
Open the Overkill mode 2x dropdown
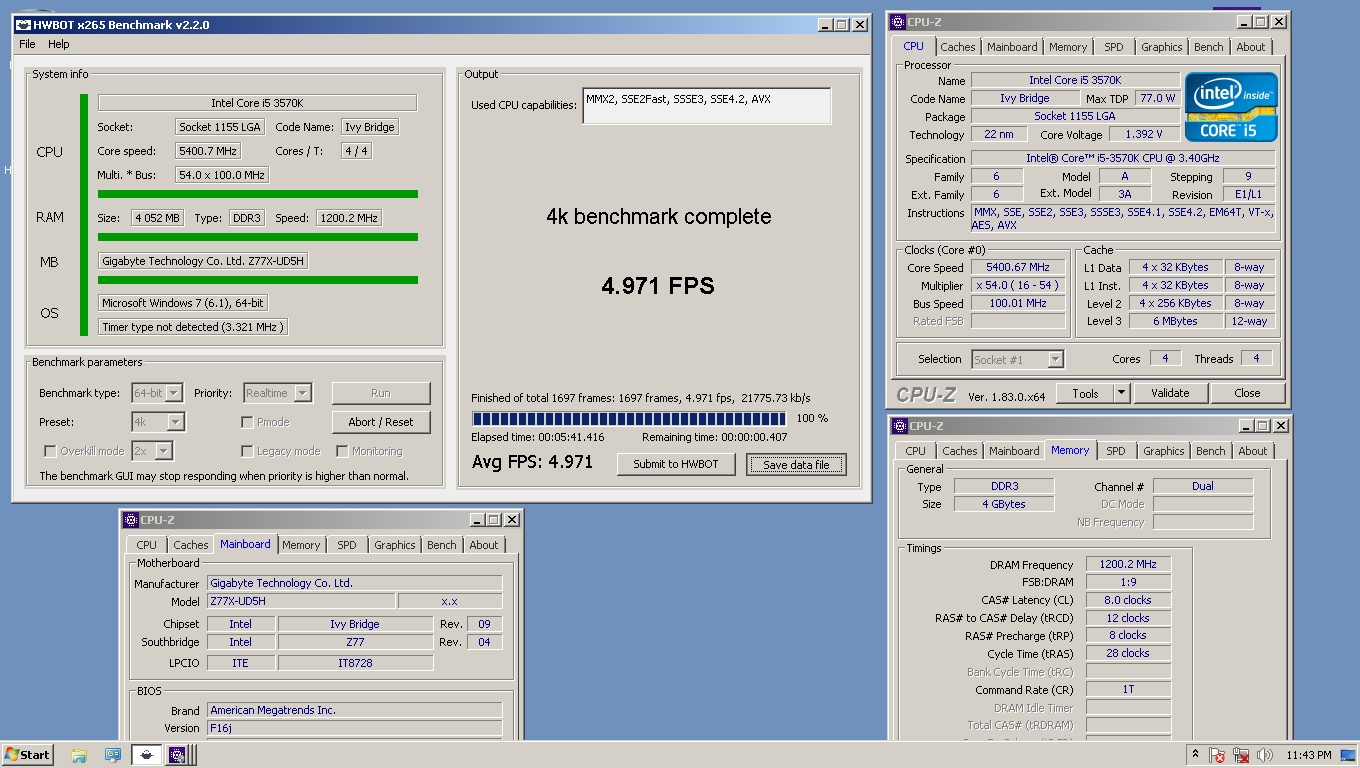151,451
